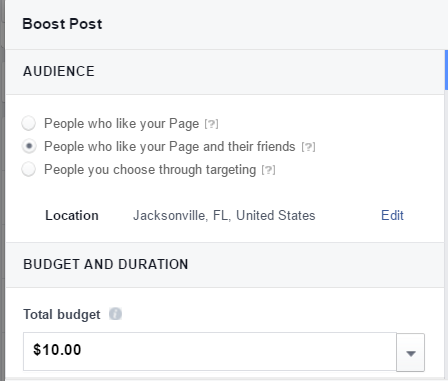Click the 'AUDIENCE' section header

click(x=59, y=71)
